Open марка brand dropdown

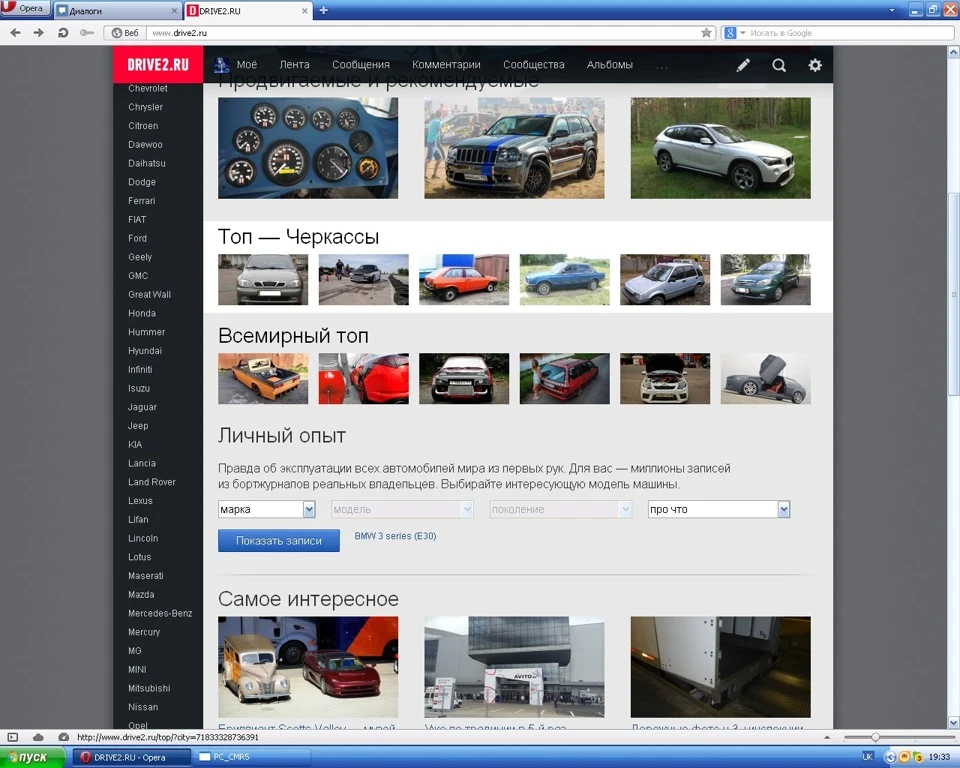267,509
